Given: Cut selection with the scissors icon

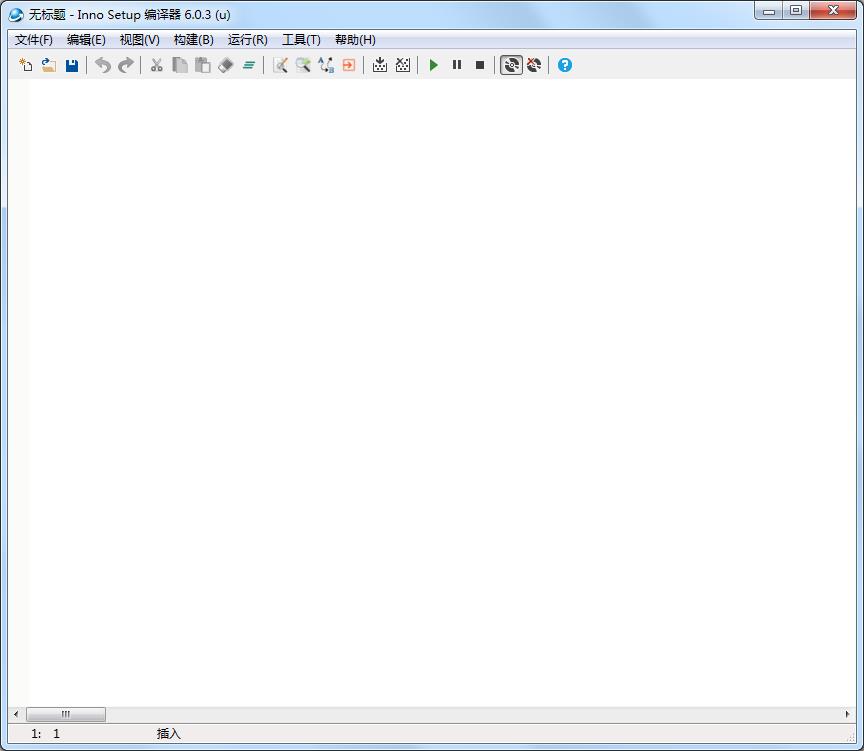Looking at the screenshot, I should [156, 65].
